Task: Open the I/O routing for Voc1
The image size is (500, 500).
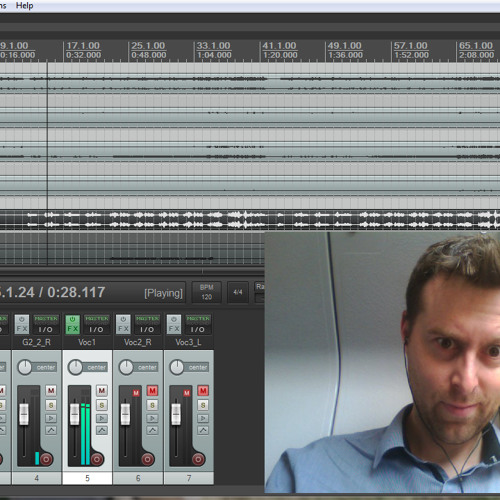Action: [x=96, y=329]
